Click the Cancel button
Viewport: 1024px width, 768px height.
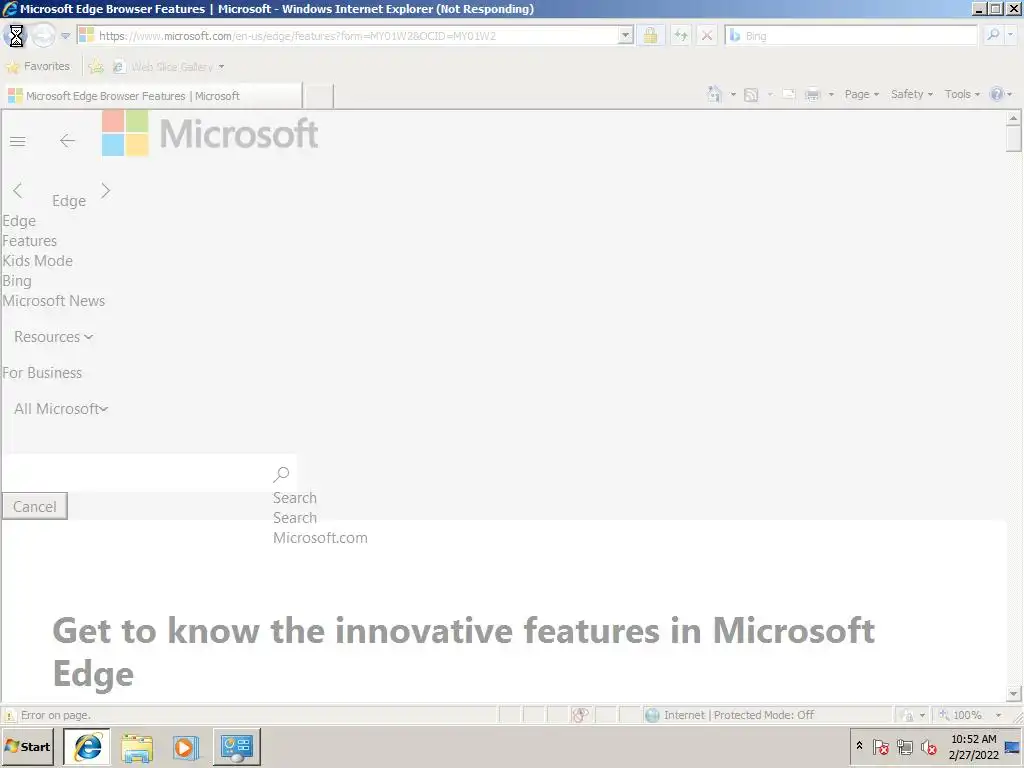(x=35, y=507)
